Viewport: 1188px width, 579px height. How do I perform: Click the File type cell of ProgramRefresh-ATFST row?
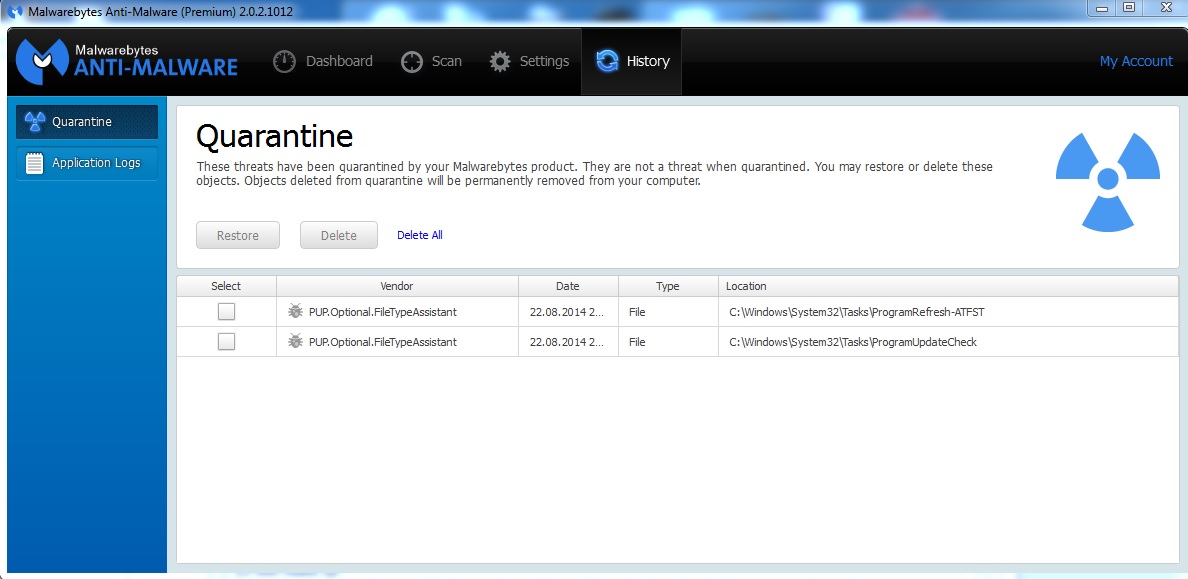668,311
